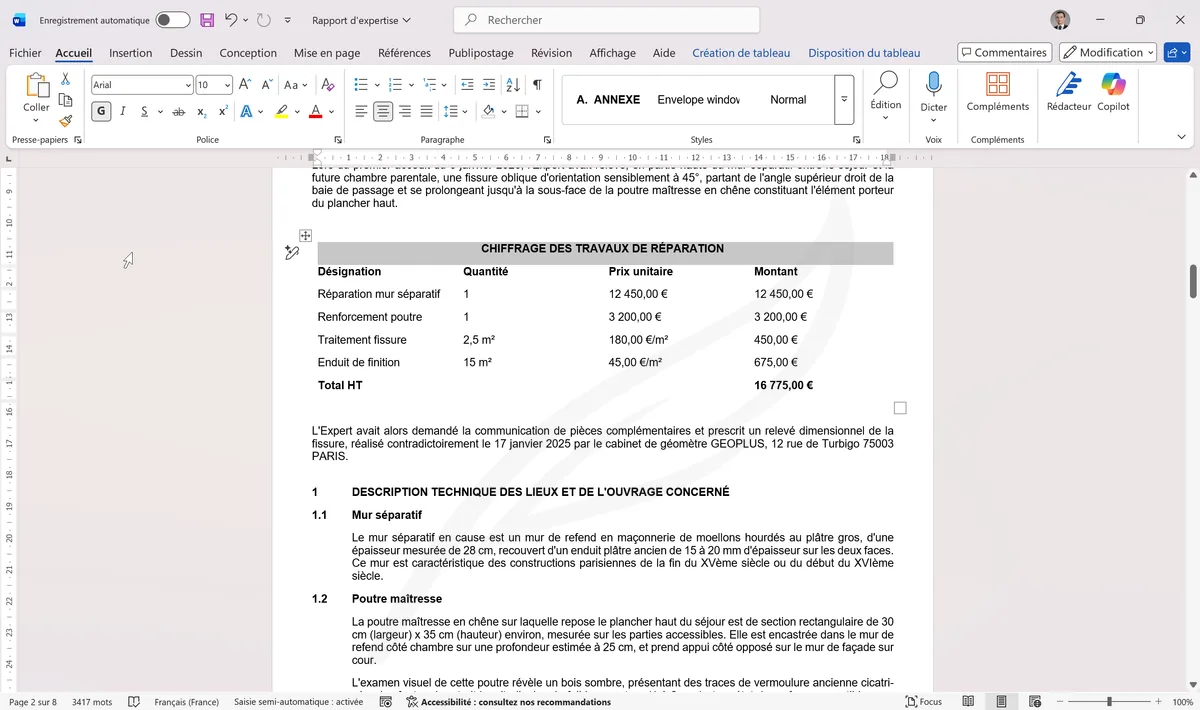Screen dimensions: 1200x710
Task: Click the Dicter microphone icon
Action: (x=933, y=92)
